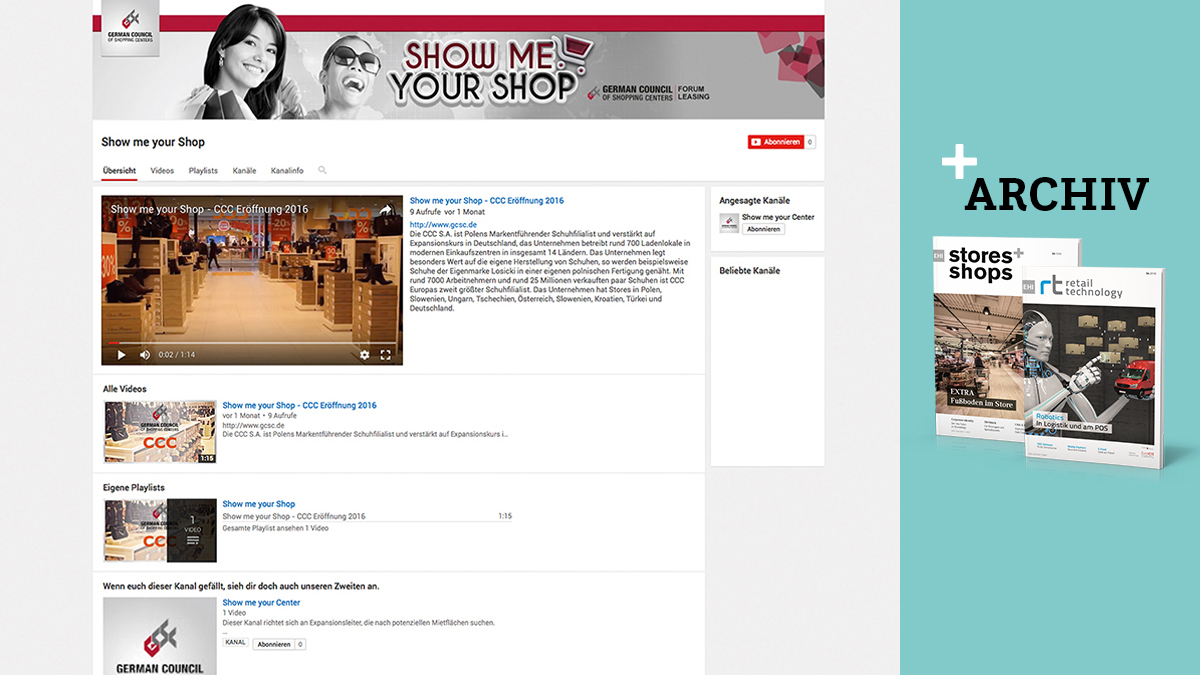
Task: Mute the video player volume
Action: click(x=144, y=355)
